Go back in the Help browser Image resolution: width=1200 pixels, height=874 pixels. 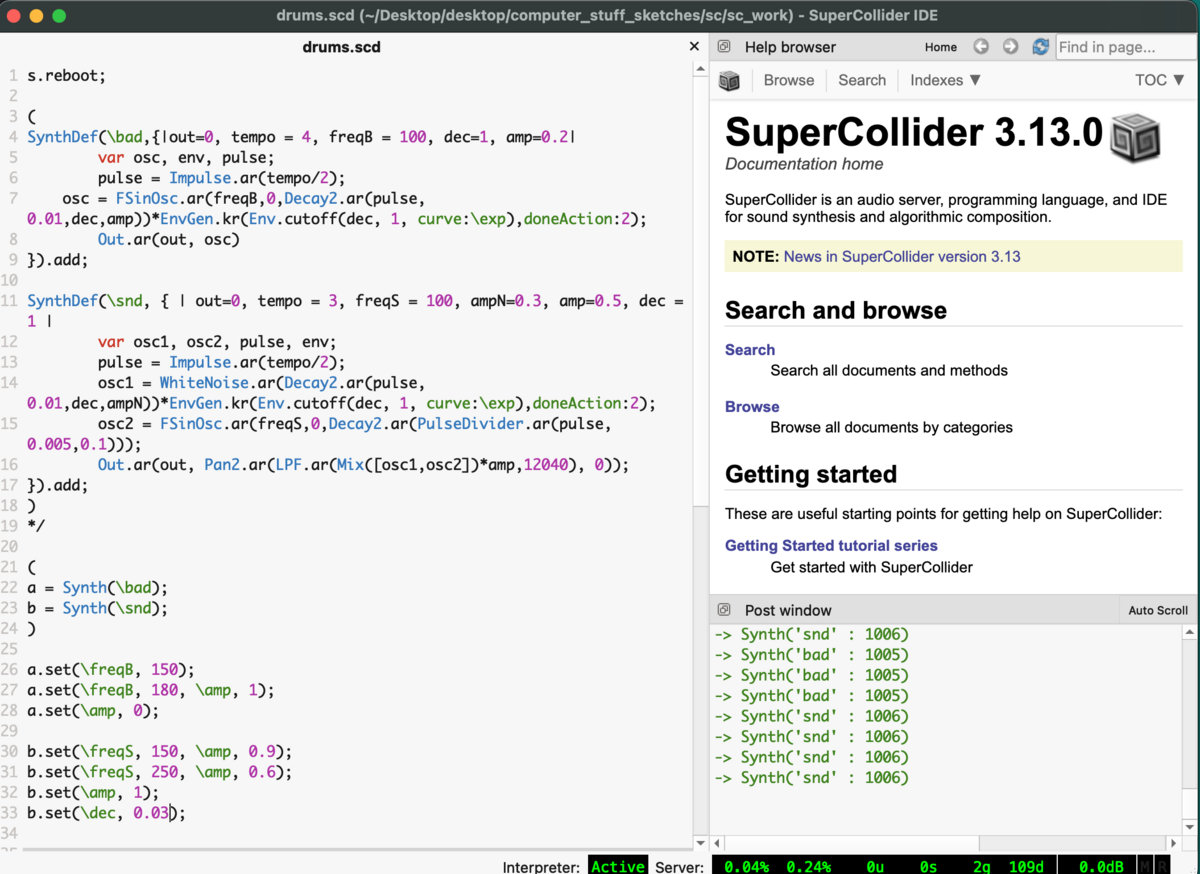click(x=981, y=47)
